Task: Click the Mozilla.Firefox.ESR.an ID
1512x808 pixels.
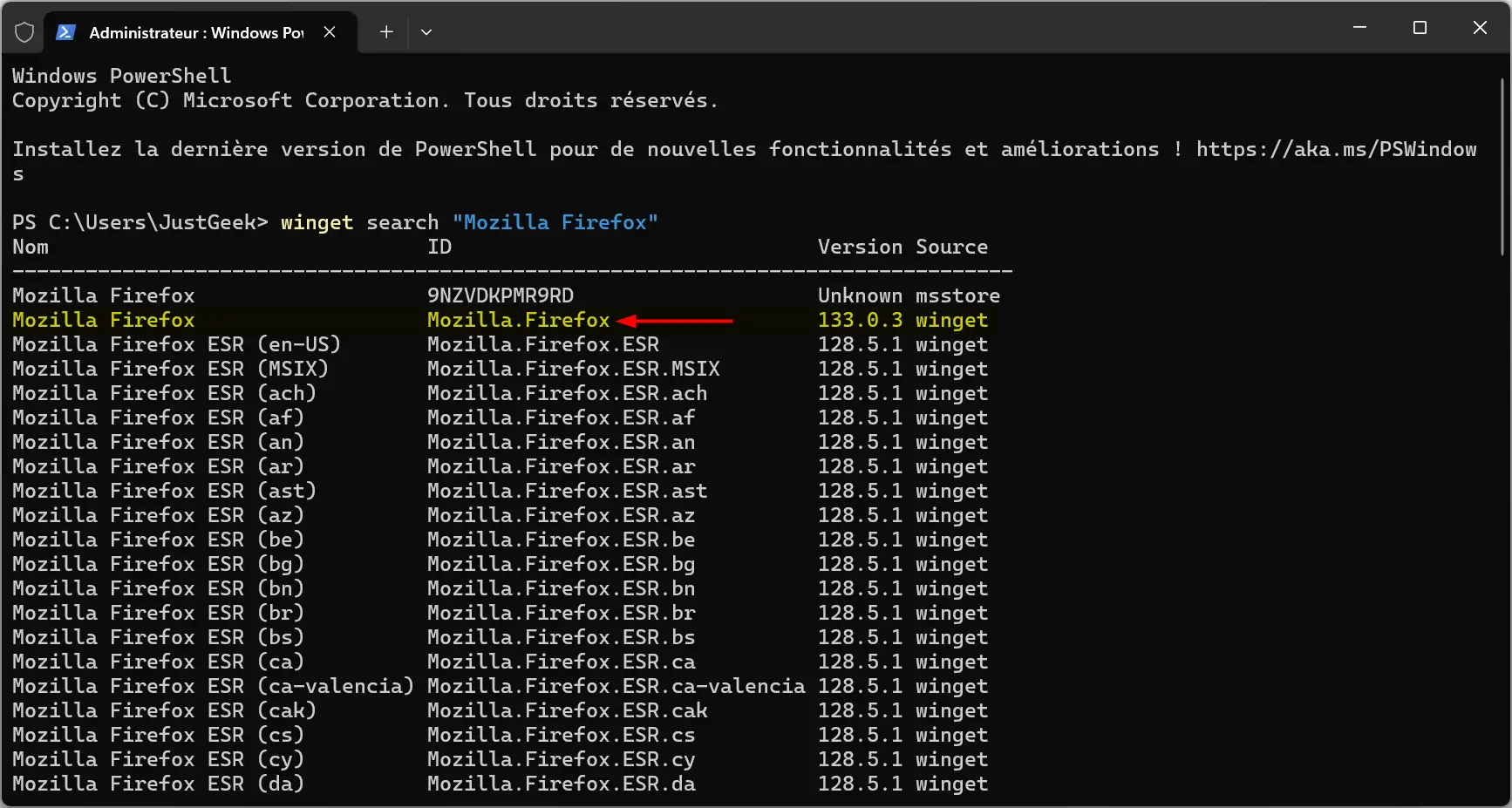Action: (562, 442)
